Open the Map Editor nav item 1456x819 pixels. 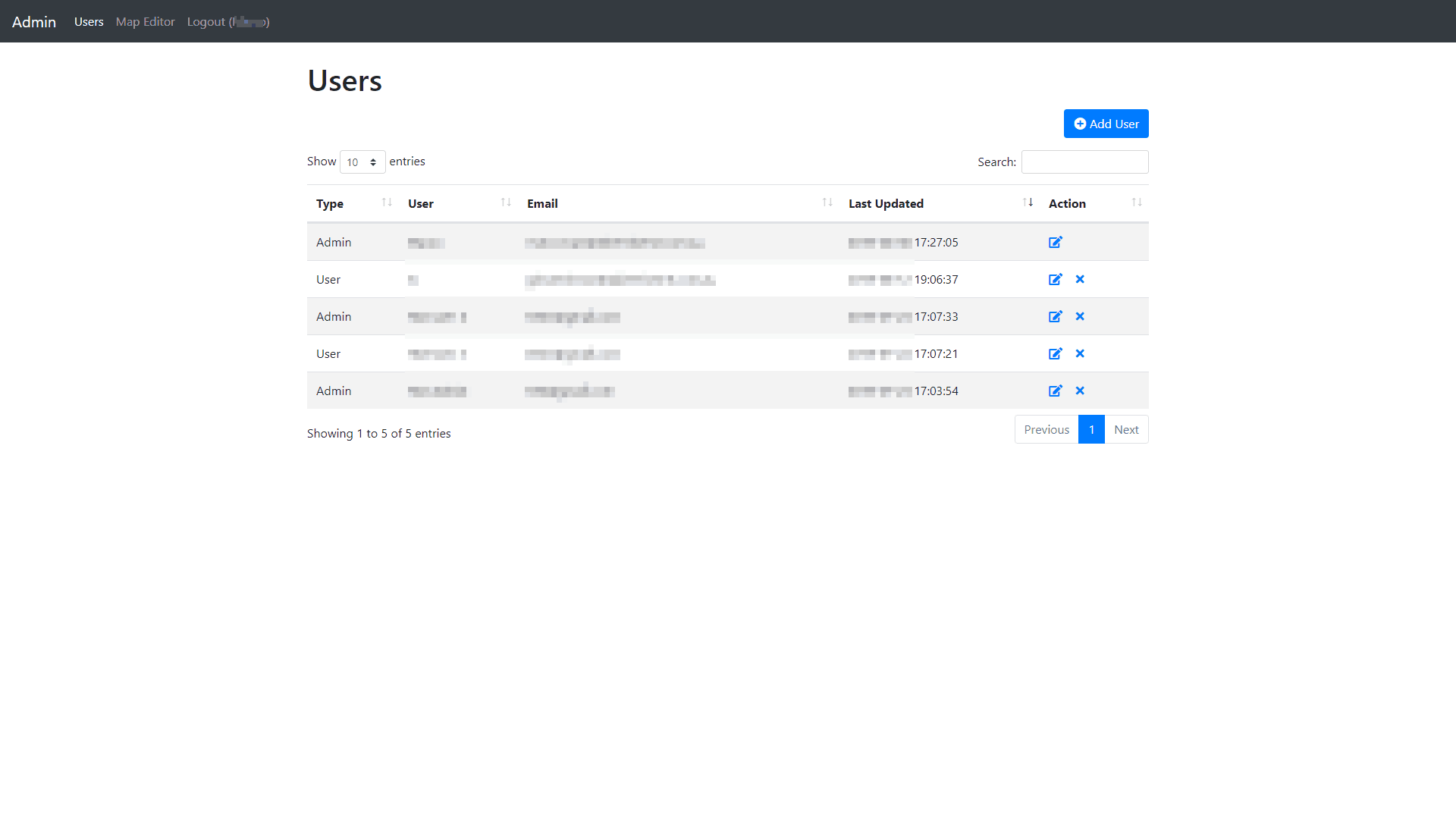pyautogui.click(x=145, y=22)
